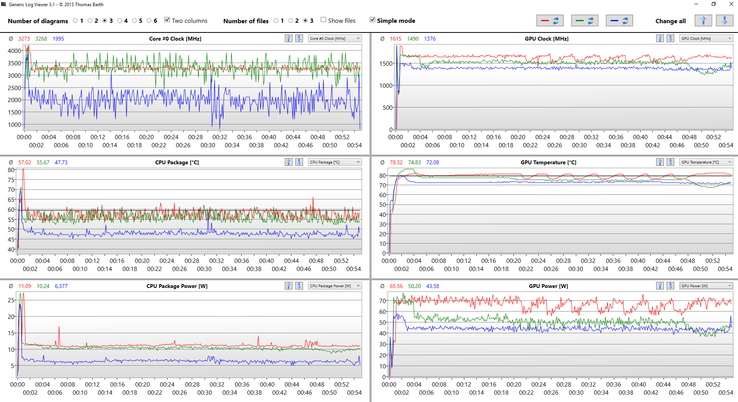
Task: Click down arrow in GPU Power chart
Action: click(x=670, y=286)
